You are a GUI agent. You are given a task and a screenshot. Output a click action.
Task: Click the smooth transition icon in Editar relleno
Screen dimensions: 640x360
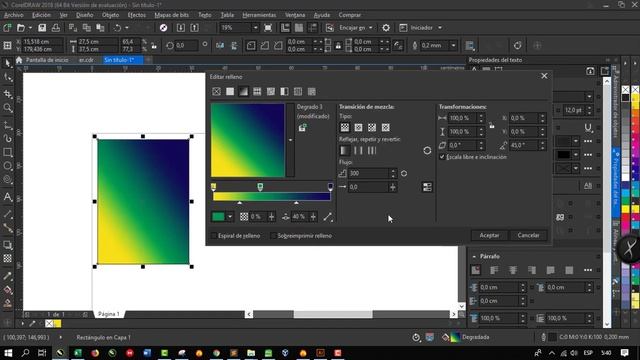pos(427,187)
